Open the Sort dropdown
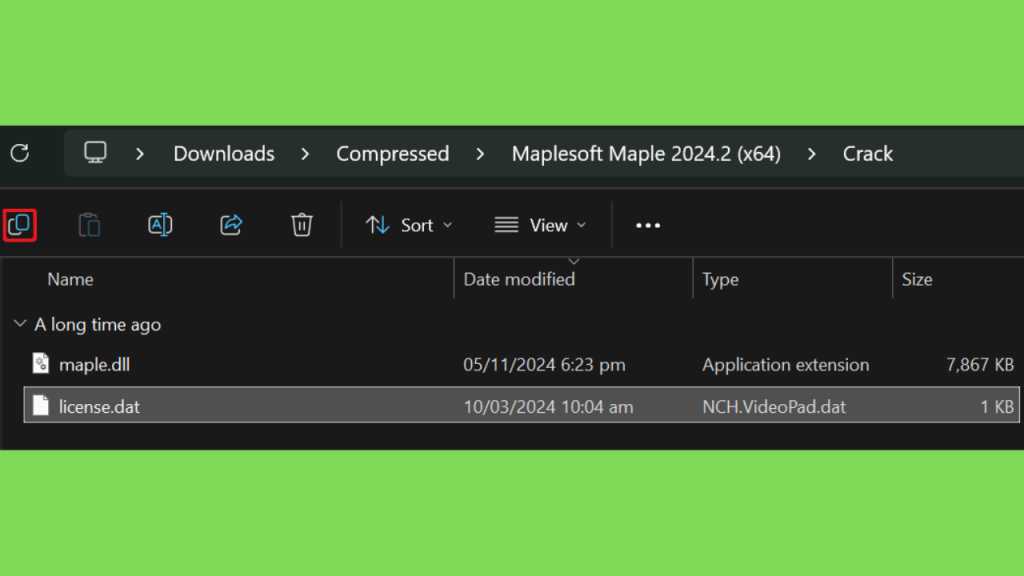Image resolution: width=1024 pixels, height=576 pixels. click(x=409, y=225)
